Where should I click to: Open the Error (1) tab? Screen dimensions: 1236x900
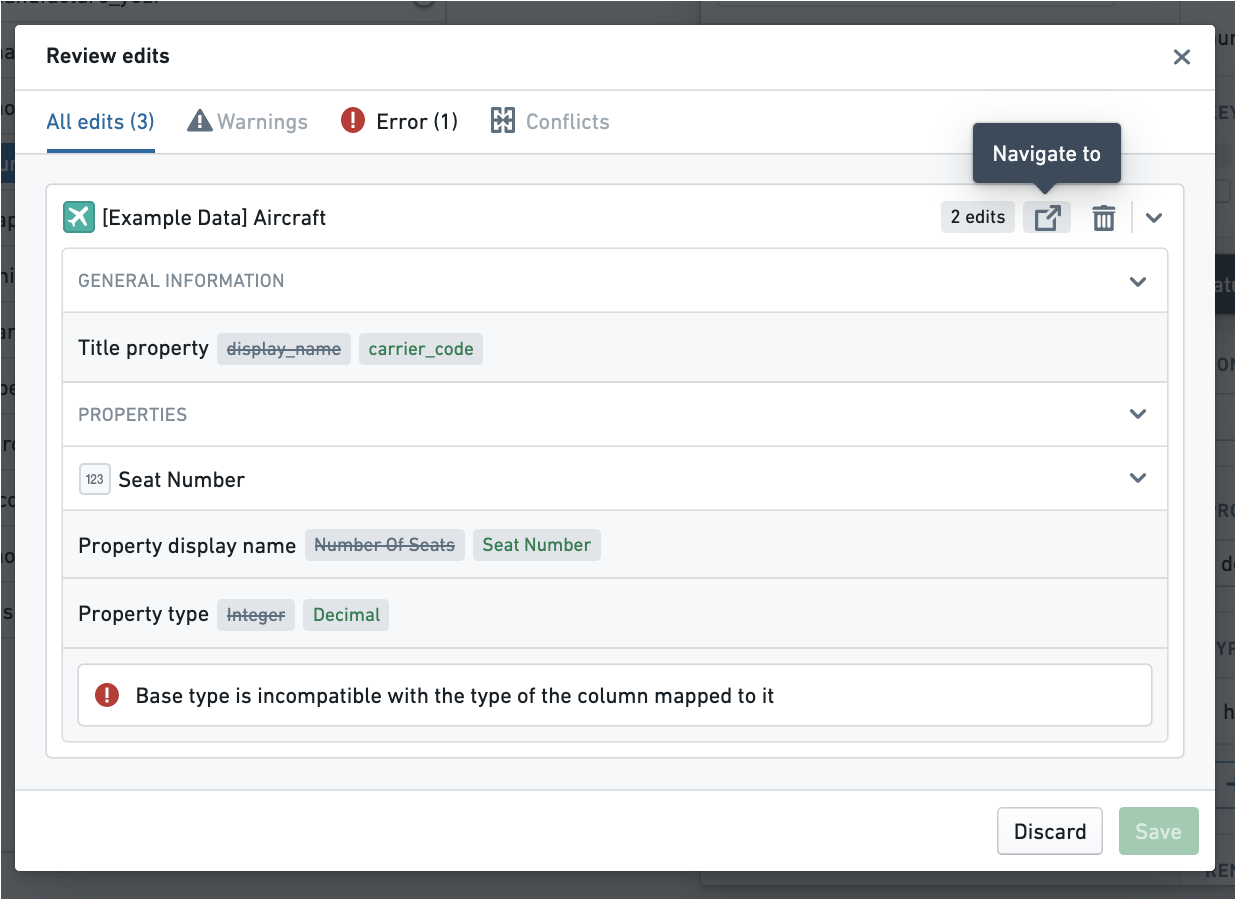400,122
